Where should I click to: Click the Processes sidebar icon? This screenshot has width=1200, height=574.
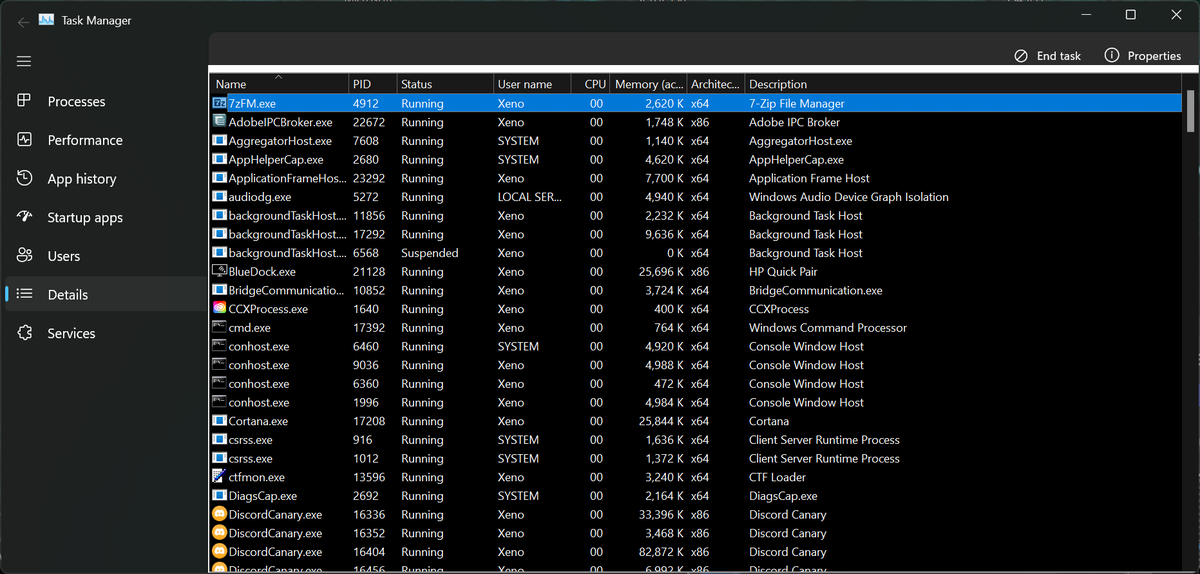[x=25, y=101]
